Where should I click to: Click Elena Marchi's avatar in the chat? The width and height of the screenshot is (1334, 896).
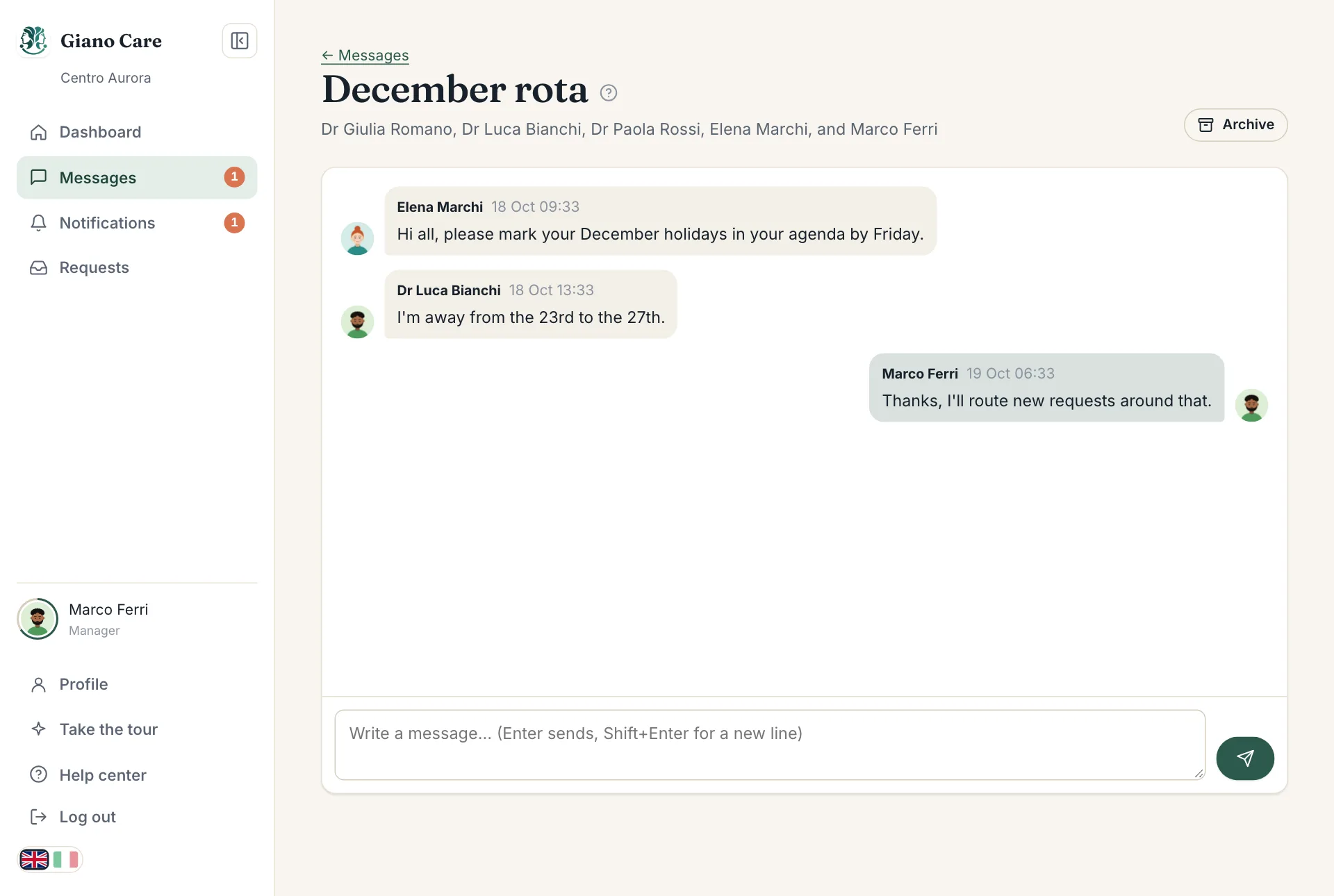click(x=357, y=239)
